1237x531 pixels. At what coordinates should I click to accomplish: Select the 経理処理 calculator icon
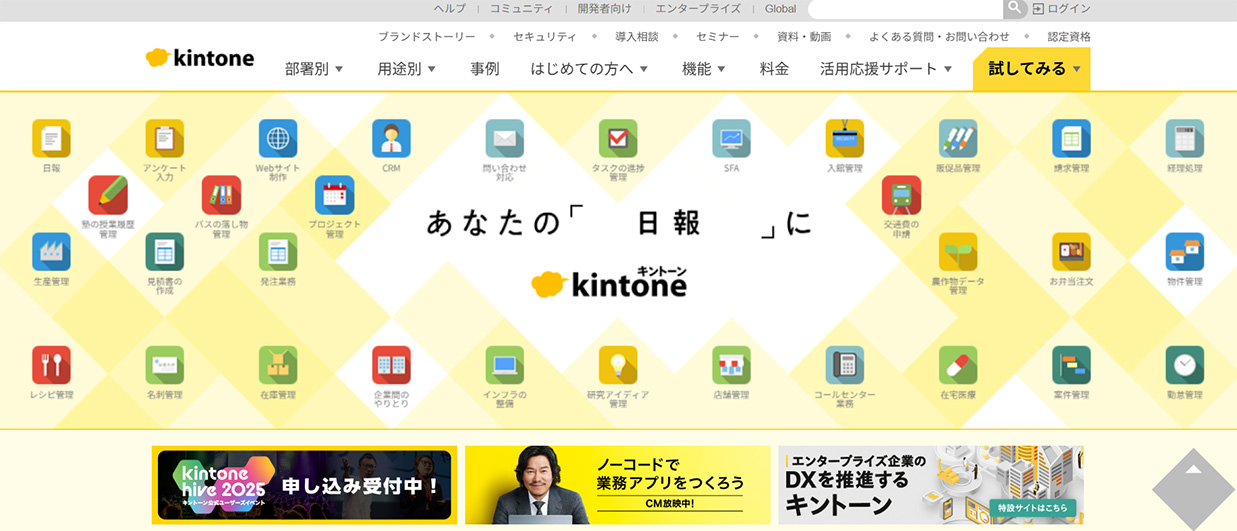click(x=1185, y=138)
